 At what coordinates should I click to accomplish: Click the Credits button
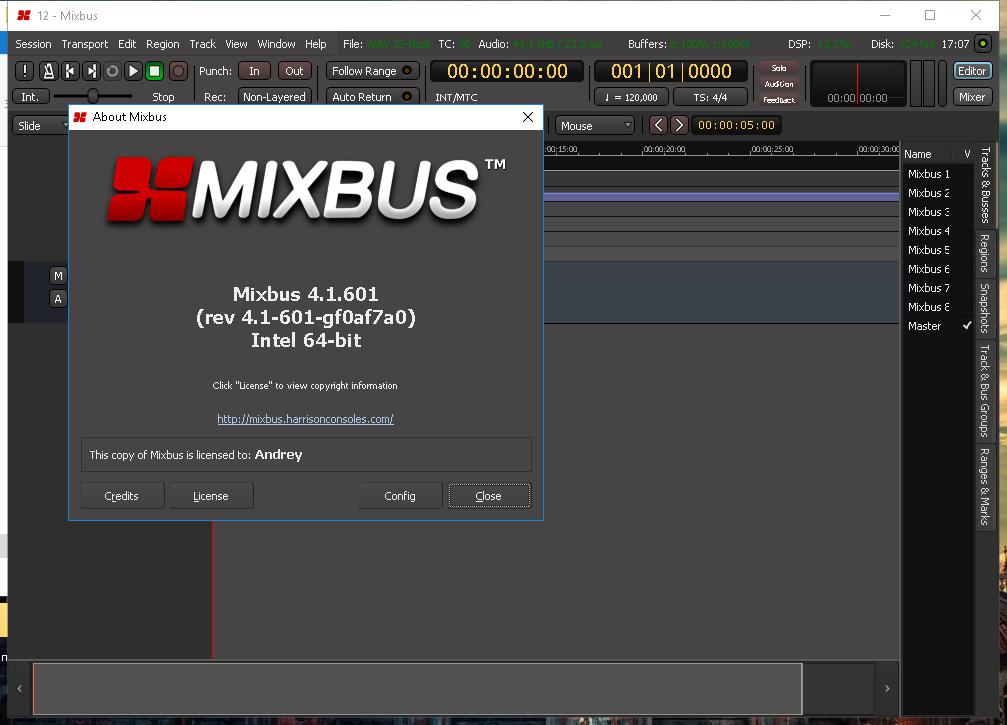(x=121, y=496)
